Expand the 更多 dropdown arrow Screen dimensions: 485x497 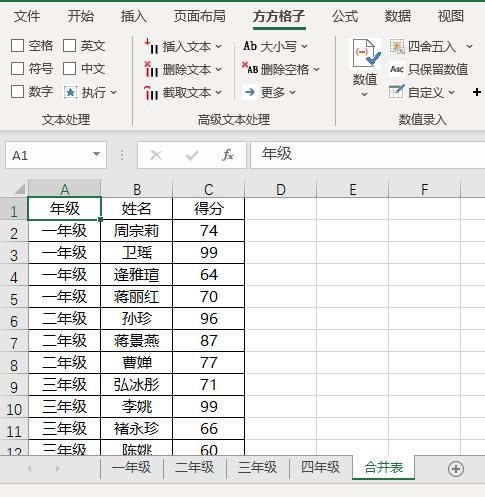pos(292,92)
